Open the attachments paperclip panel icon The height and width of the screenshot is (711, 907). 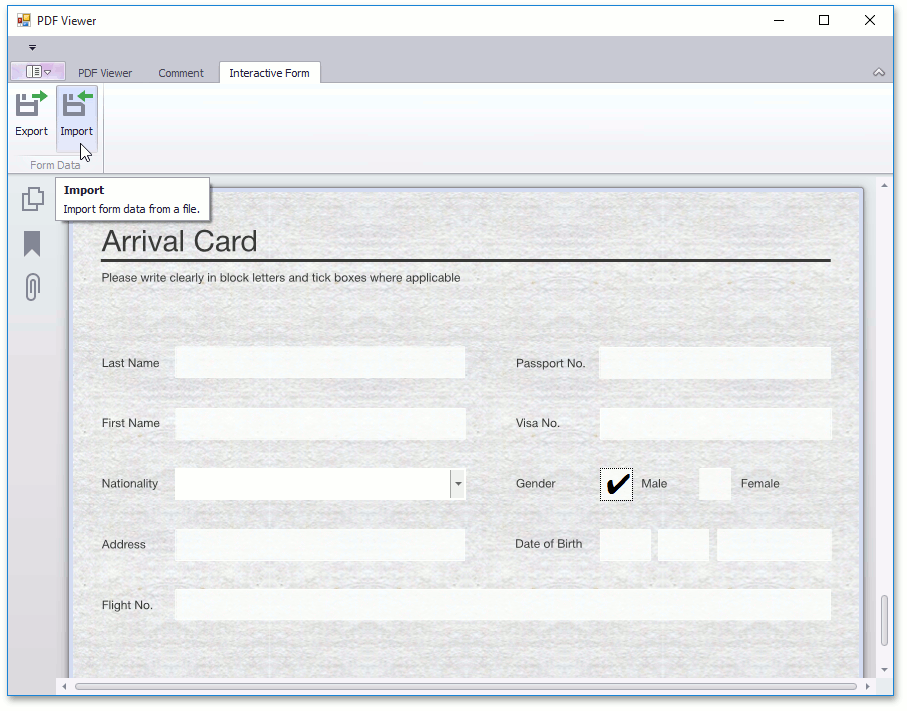coord(32,288)
